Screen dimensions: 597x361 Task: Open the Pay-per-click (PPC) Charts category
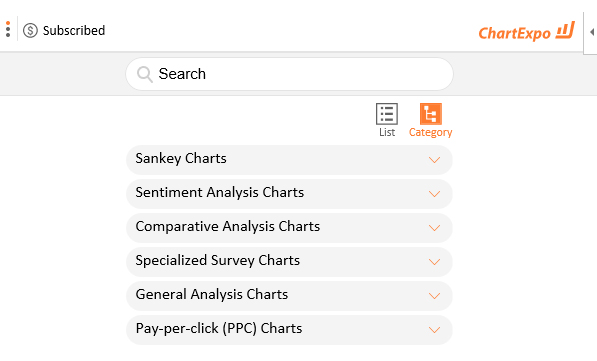(x=289, y=330)
